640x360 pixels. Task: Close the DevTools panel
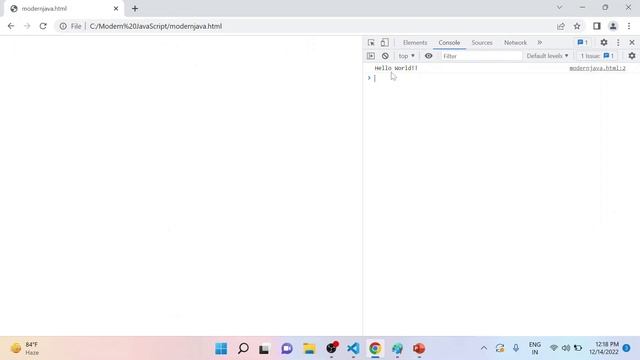point(632,42)
